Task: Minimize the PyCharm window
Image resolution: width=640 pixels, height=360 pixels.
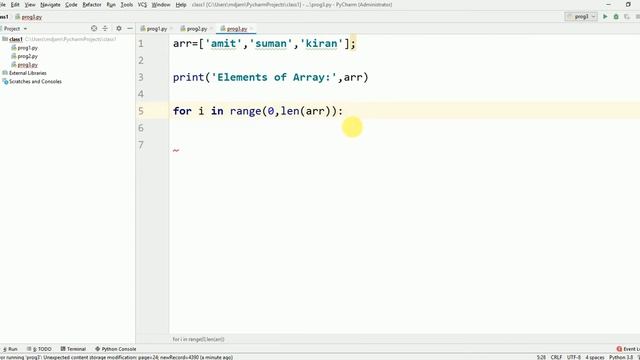Action: tap(608, 5)
